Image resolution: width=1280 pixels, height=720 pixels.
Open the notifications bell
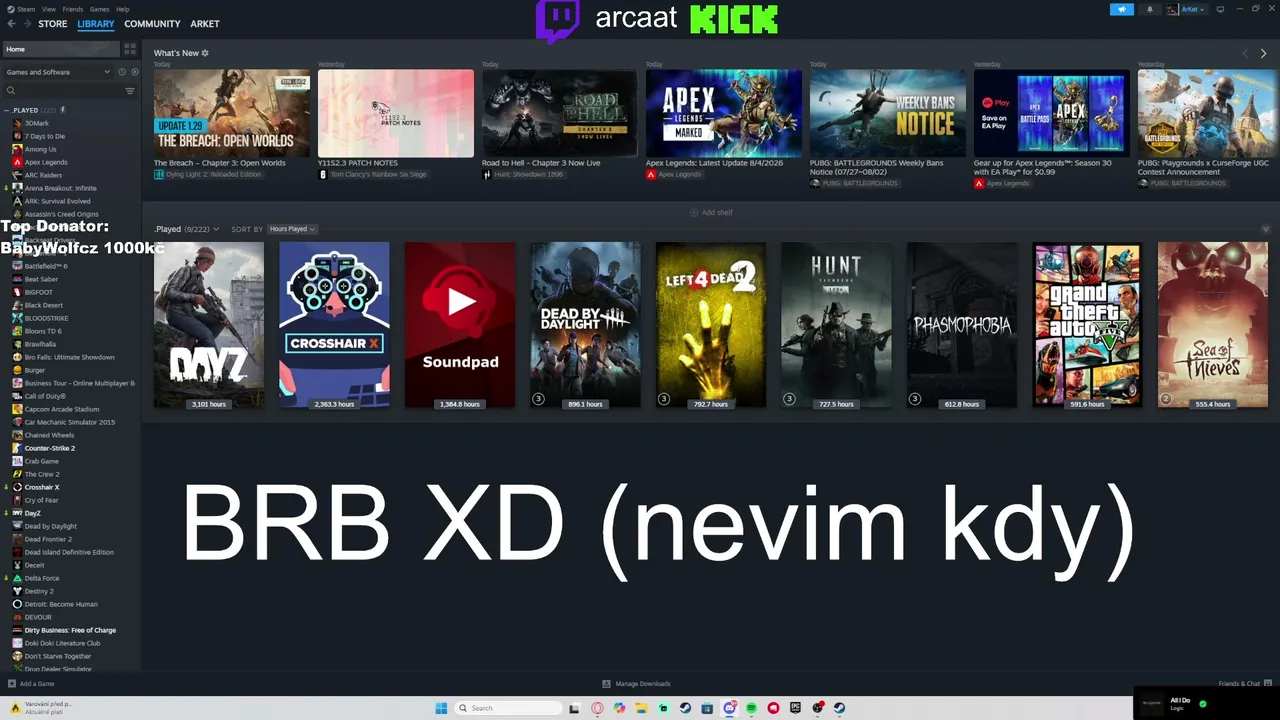pyautogui.click(x=1149, y=9)
